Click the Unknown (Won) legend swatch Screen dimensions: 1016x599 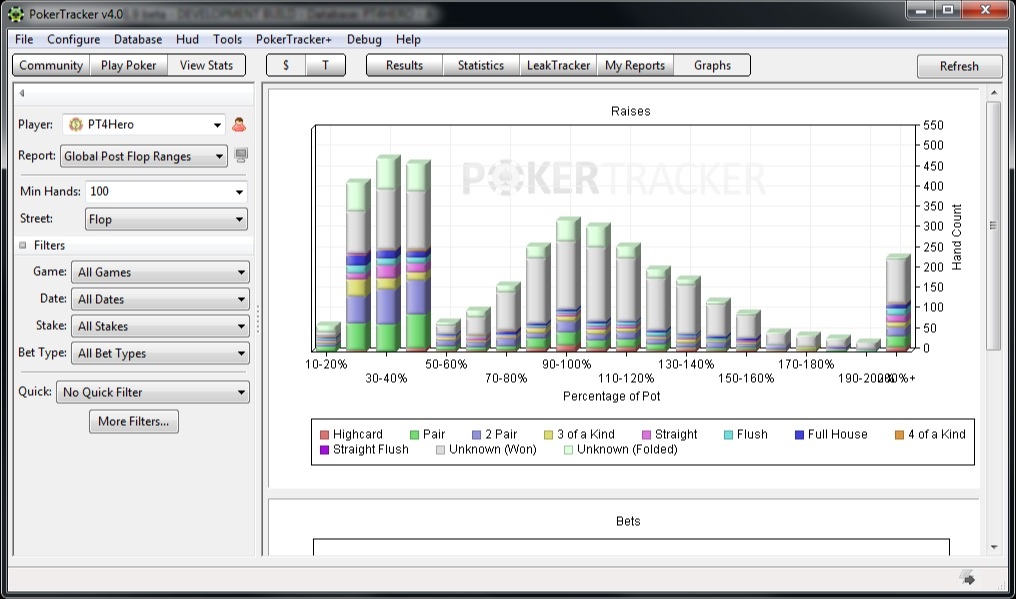click(x=441, y=449)
